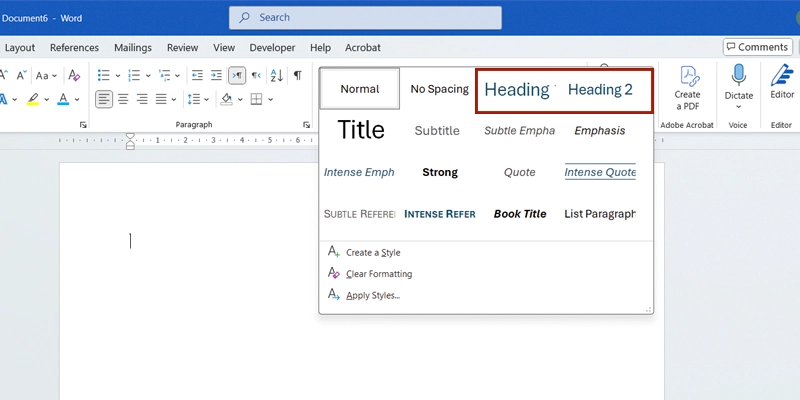
Task: Choose Create a Style option
Action: [x=373, y=253]
